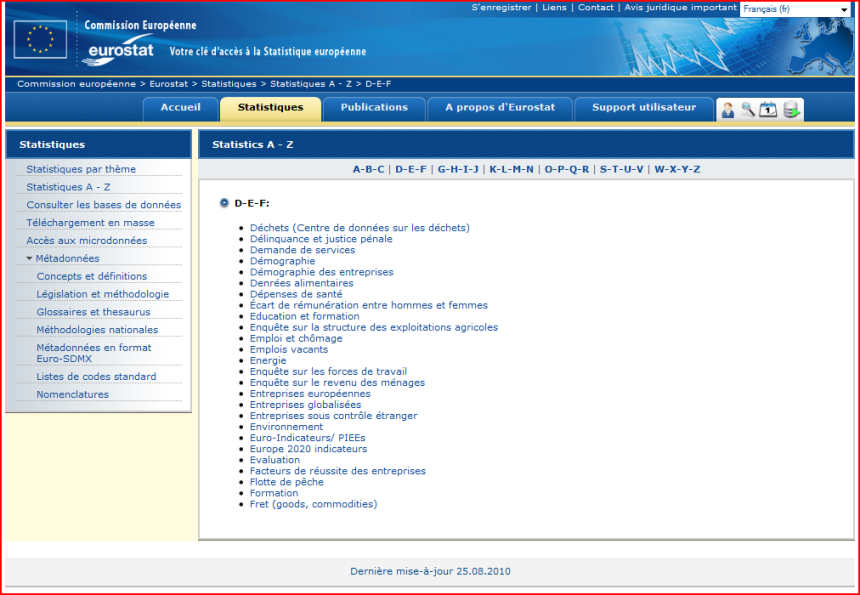
Task: Open Enquête sur la structure des exploitations agricoles
Action: (374, 327)
